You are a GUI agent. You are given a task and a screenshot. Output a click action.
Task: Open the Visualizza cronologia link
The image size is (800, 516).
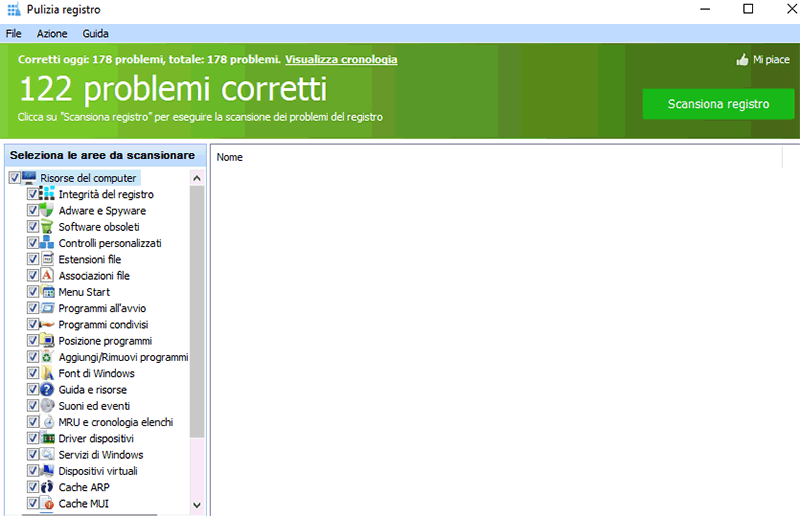(341, 59)
